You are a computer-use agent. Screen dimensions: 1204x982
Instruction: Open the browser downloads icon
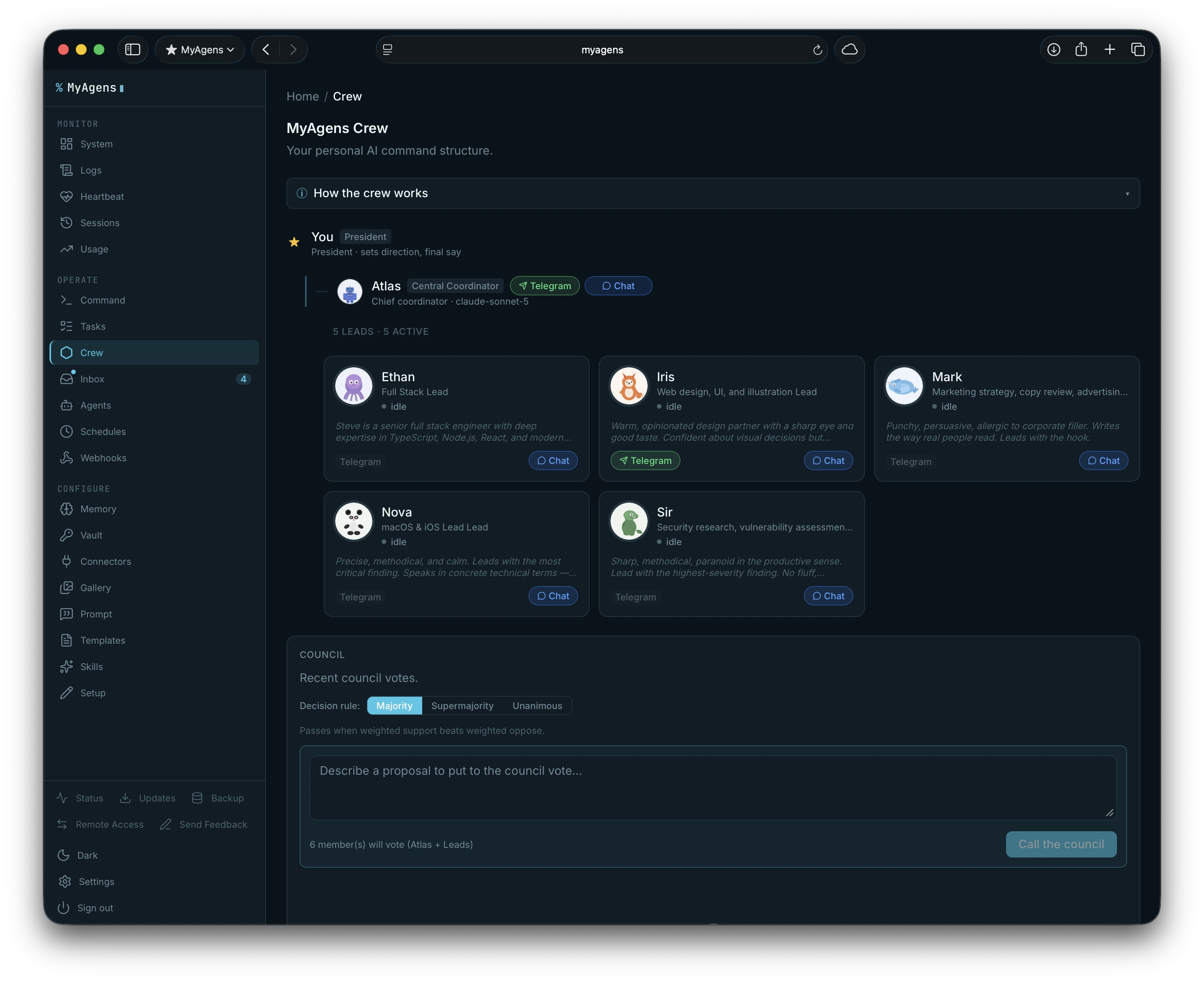1054,50
